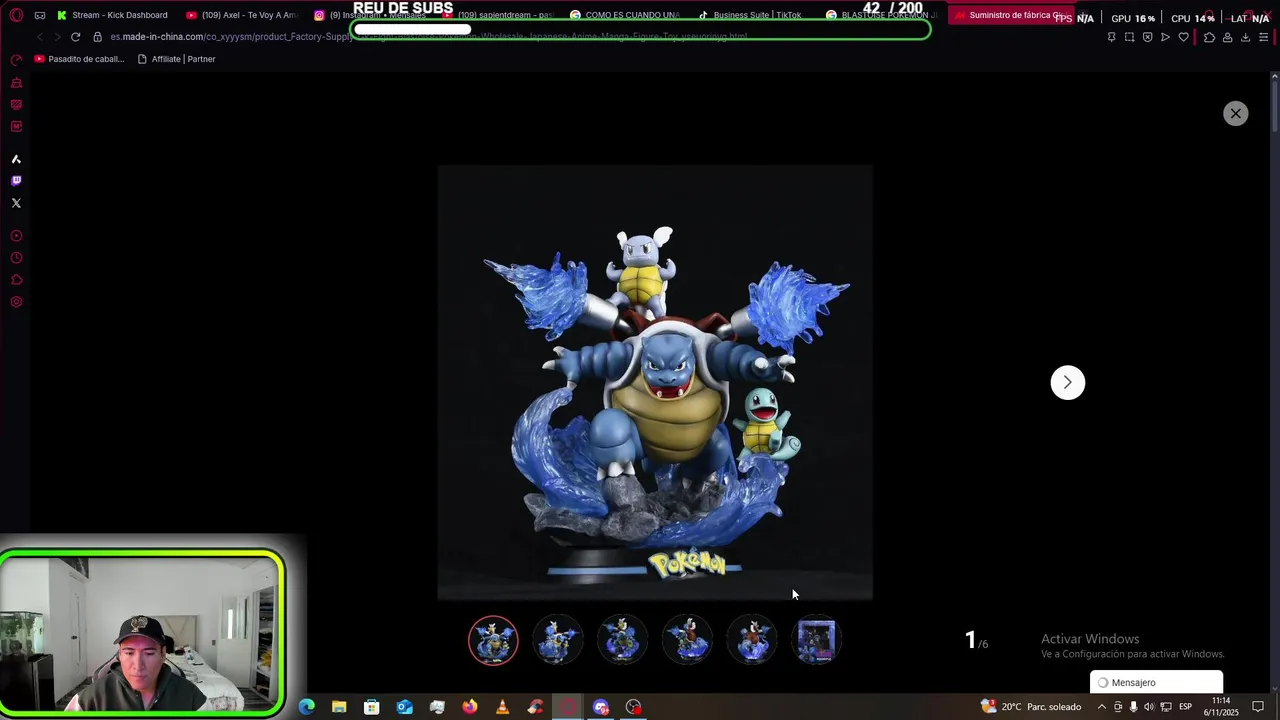The image size is (1280, 720).
Task: Open VLC media player from taskbar
Action: (x=502, y=707)
